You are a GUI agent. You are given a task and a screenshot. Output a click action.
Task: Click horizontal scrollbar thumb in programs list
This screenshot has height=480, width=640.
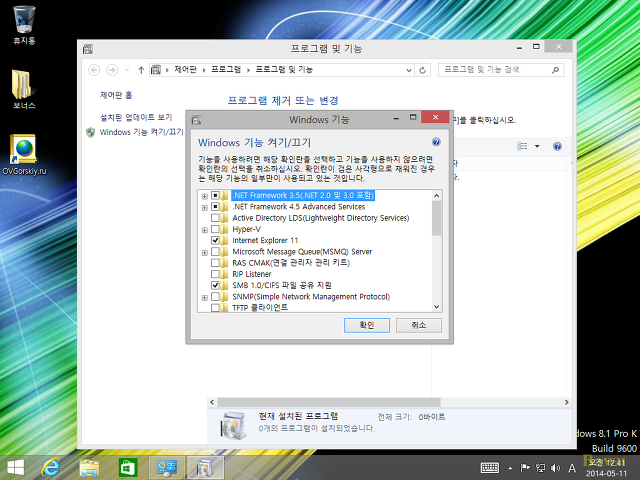click(x=329, y=402)
